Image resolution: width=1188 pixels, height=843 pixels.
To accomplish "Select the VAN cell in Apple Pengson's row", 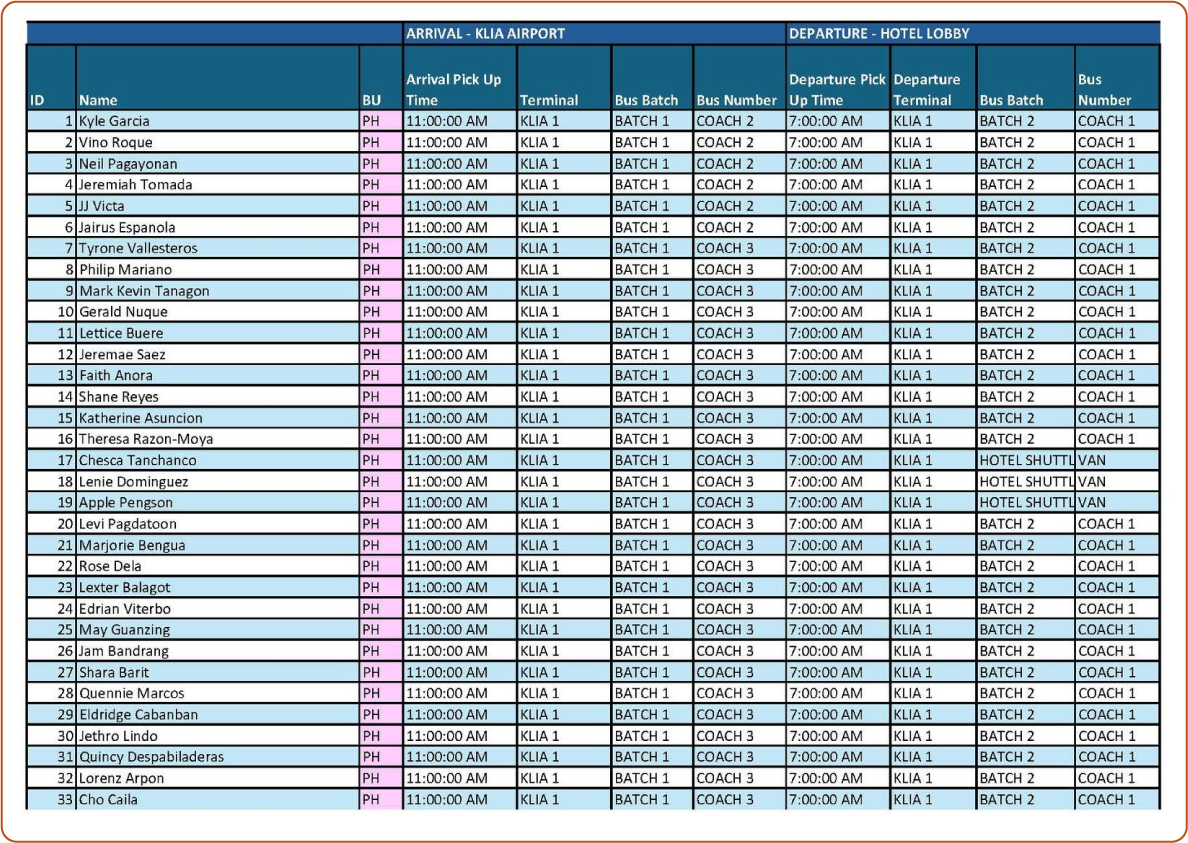I will [x=1117, y=503].
